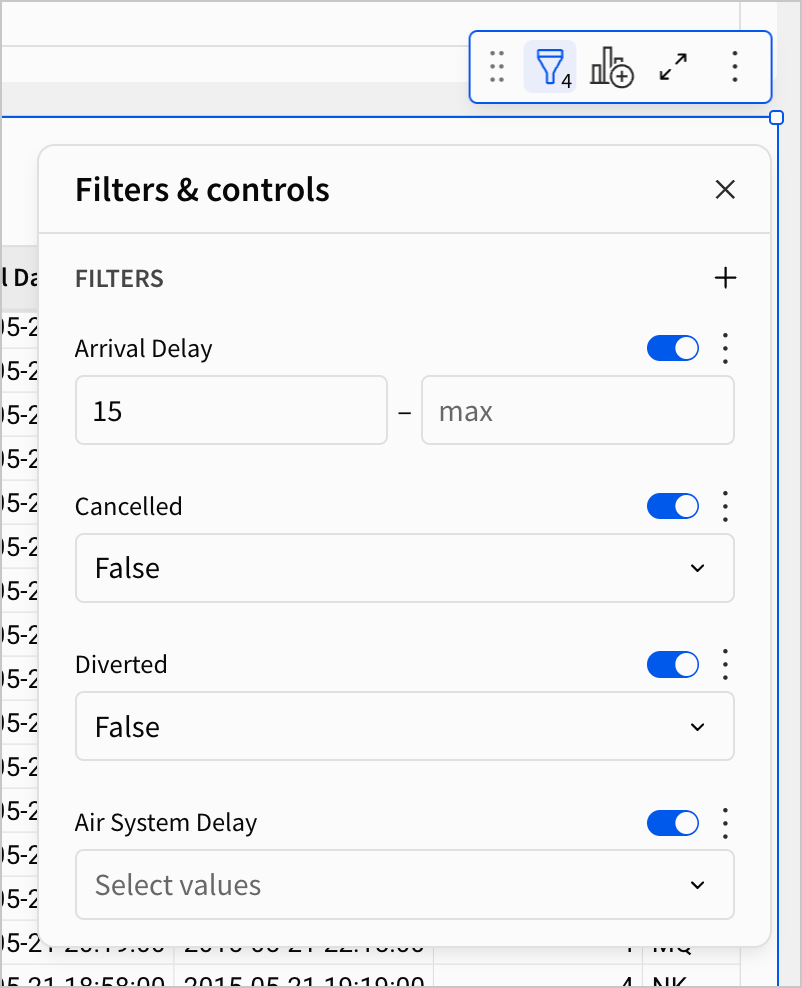Expand the Diverted value dropdown
The width and height of the screenshot is (802, 988).
pyautogui.click(x=405, y=726)
